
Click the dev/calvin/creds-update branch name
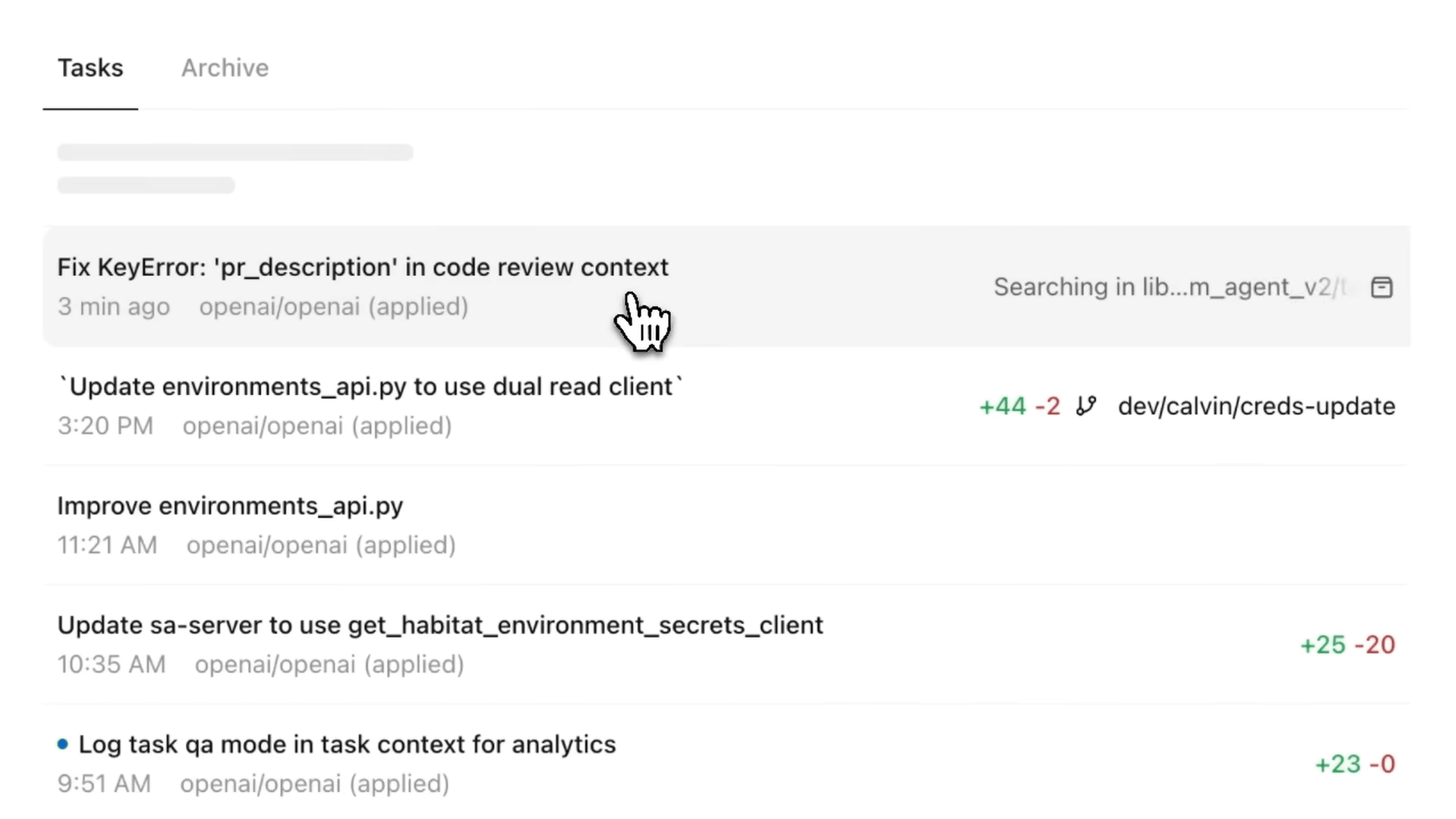pos(1257,406)
